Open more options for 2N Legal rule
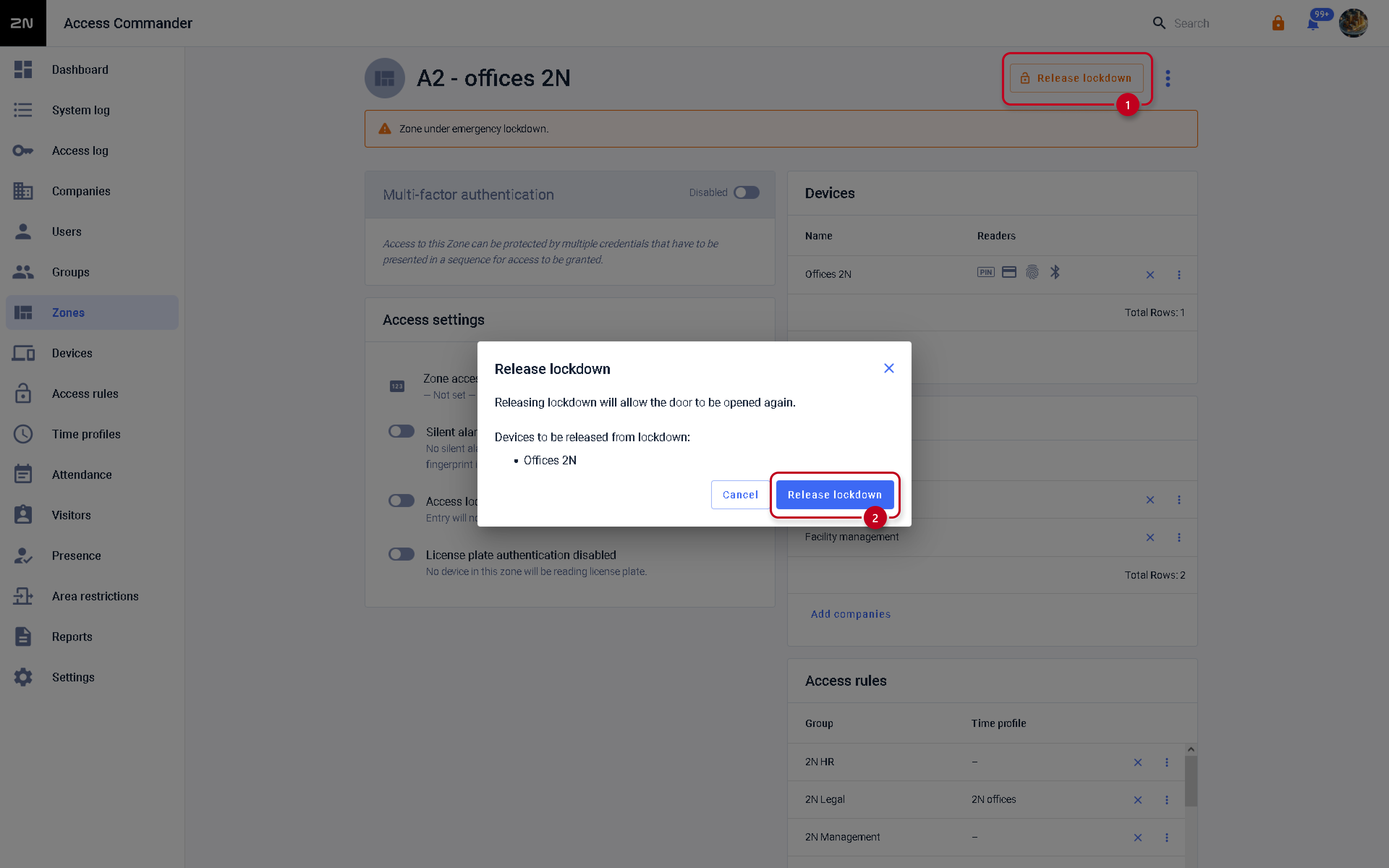The image size is (1389, 868). click(1167, 800)
